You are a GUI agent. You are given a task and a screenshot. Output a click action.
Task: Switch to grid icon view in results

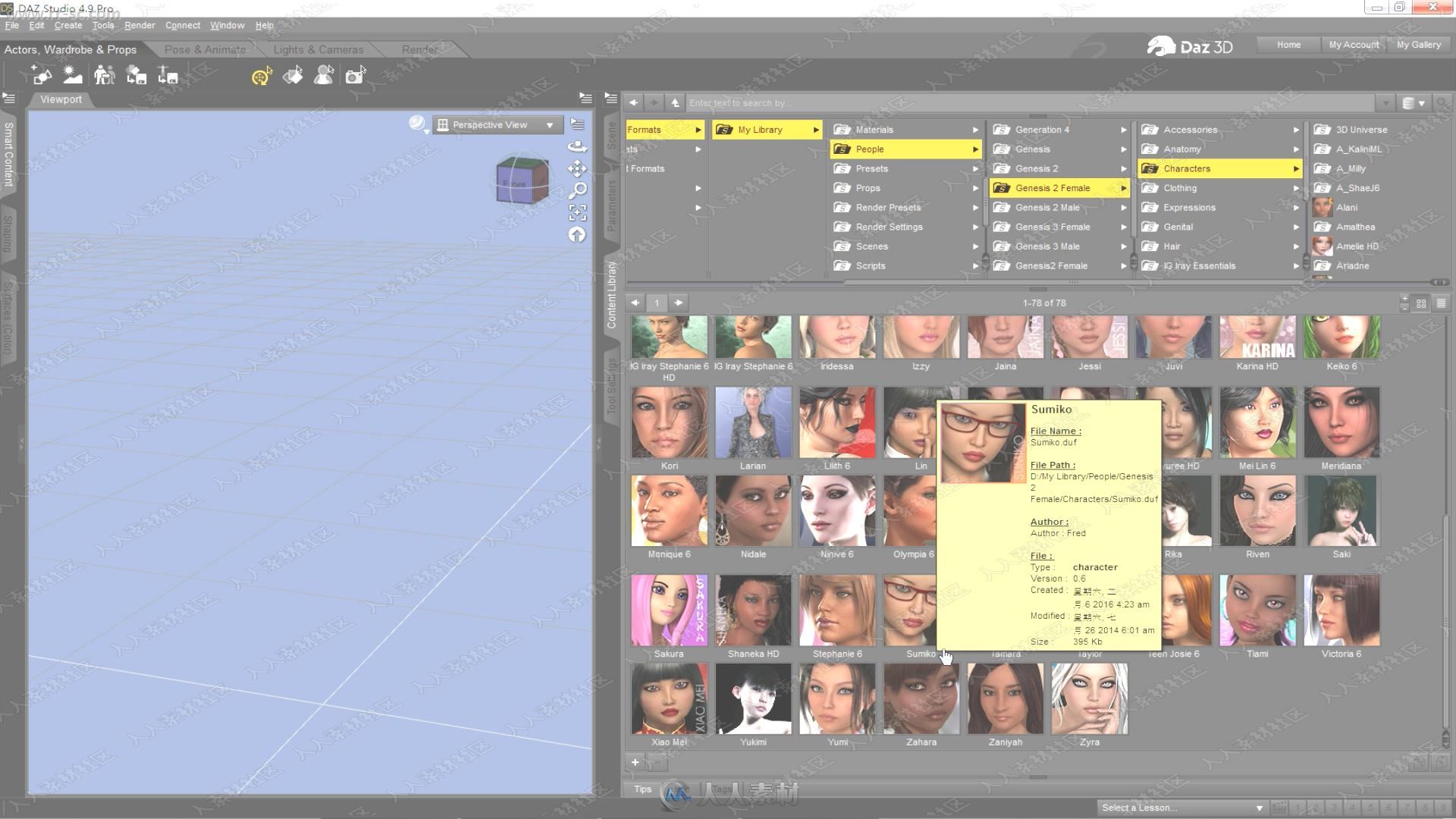point(1421,303)
